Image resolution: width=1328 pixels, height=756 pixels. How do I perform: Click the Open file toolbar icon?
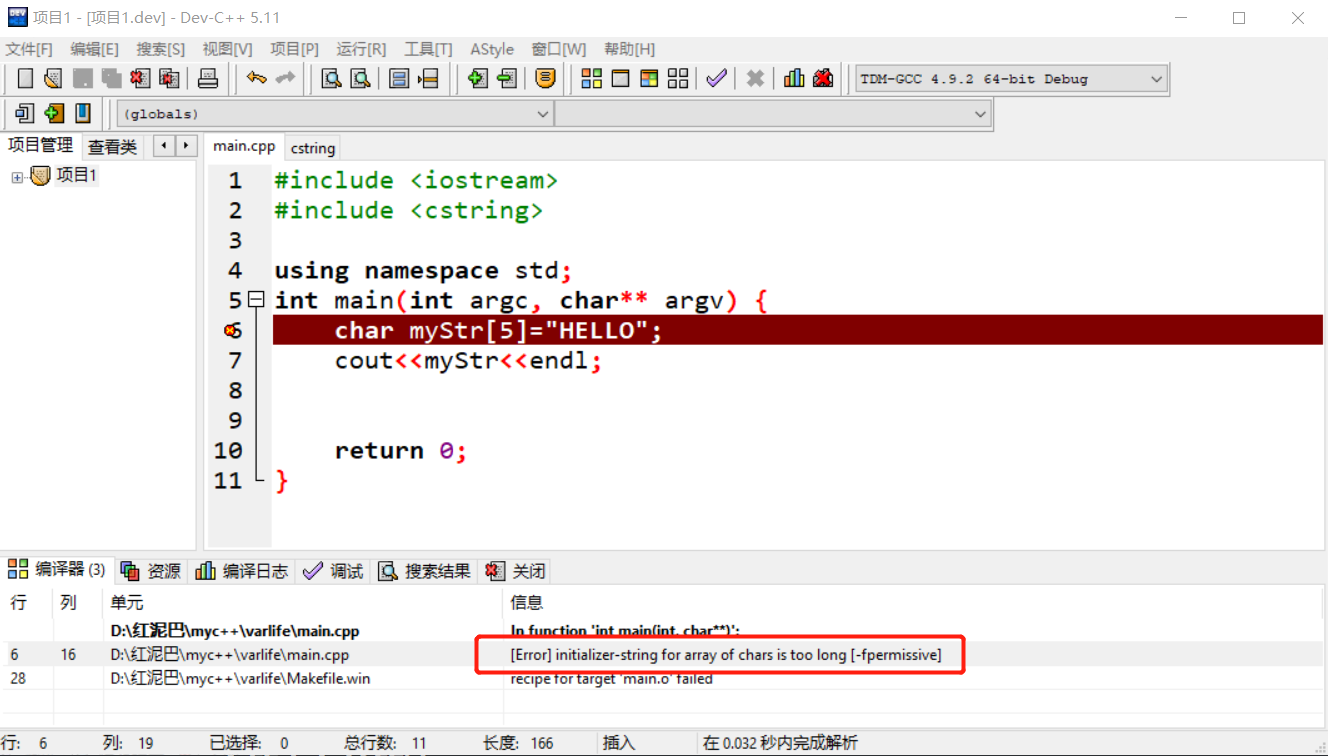[53, 78]
